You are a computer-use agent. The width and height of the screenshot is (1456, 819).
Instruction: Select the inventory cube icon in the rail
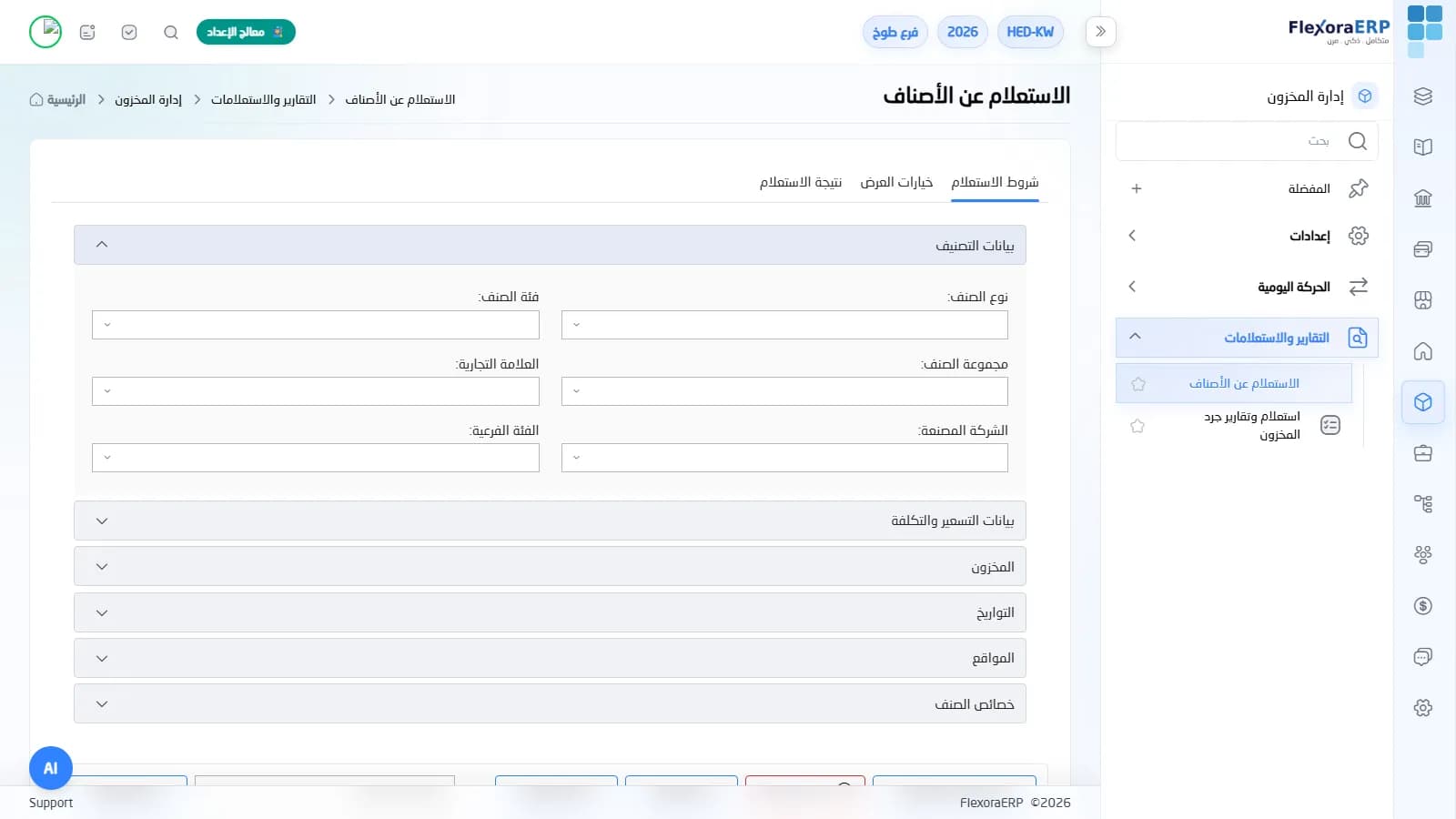pos(1423,402)
